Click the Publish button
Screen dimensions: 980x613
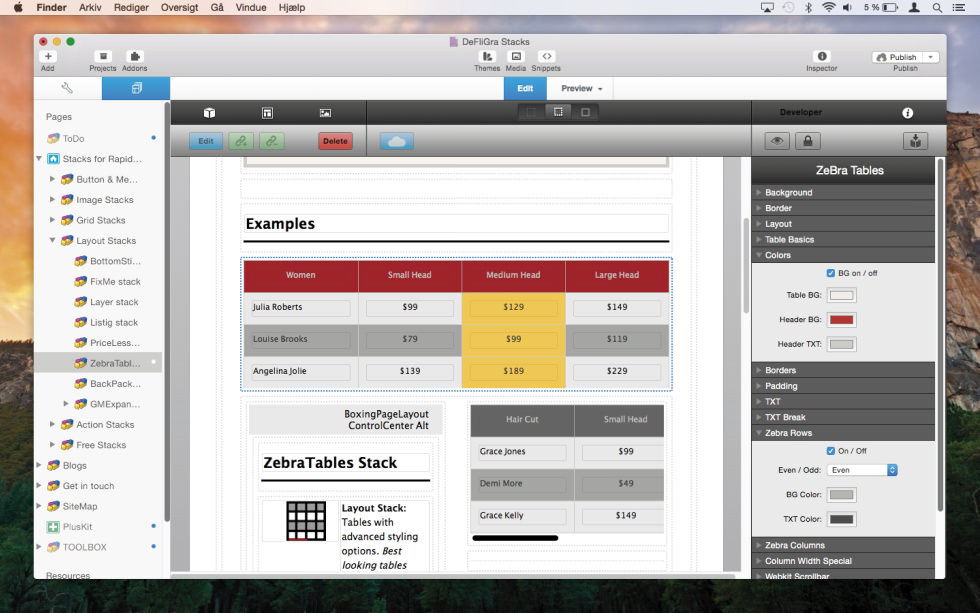(898, 57)
